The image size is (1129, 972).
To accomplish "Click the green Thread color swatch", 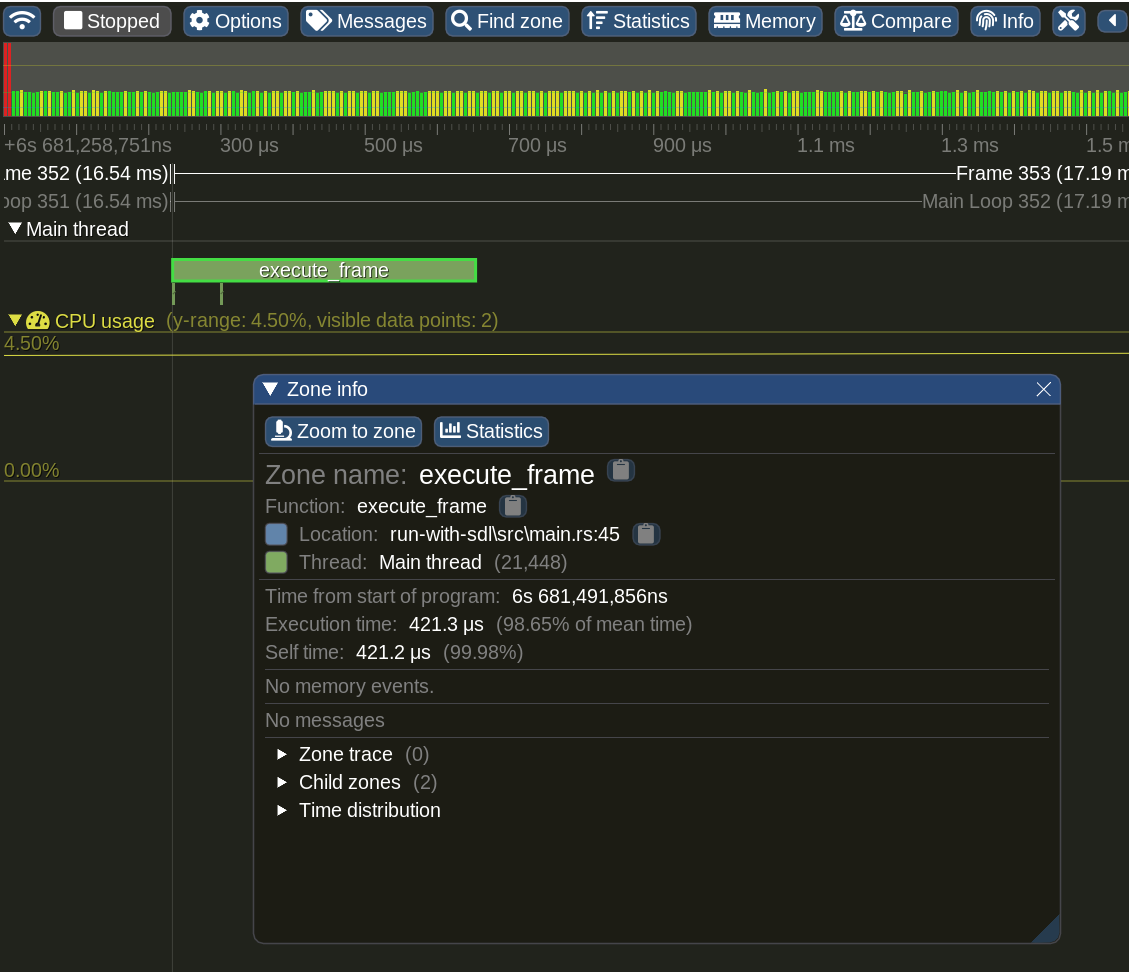I will (276, 562).
